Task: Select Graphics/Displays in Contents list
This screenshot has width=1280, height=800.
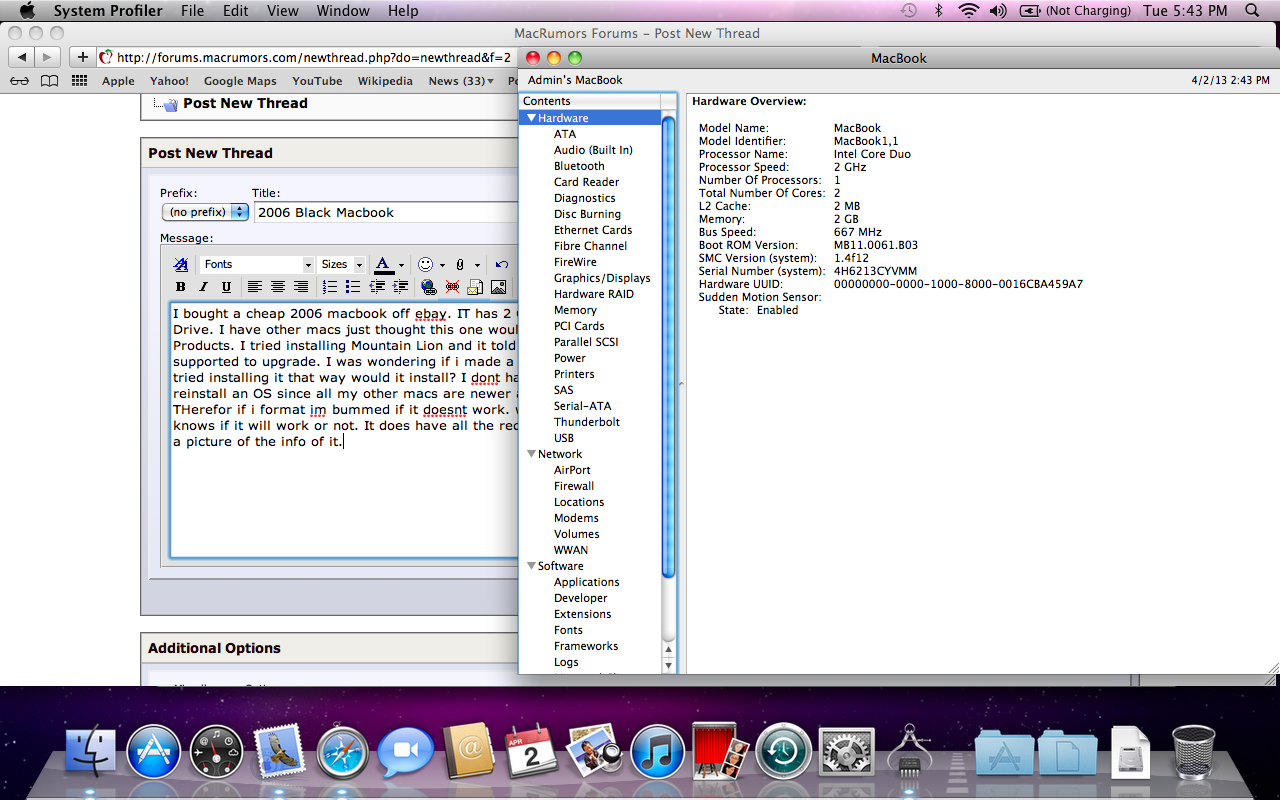Action: tap(602, 278)
